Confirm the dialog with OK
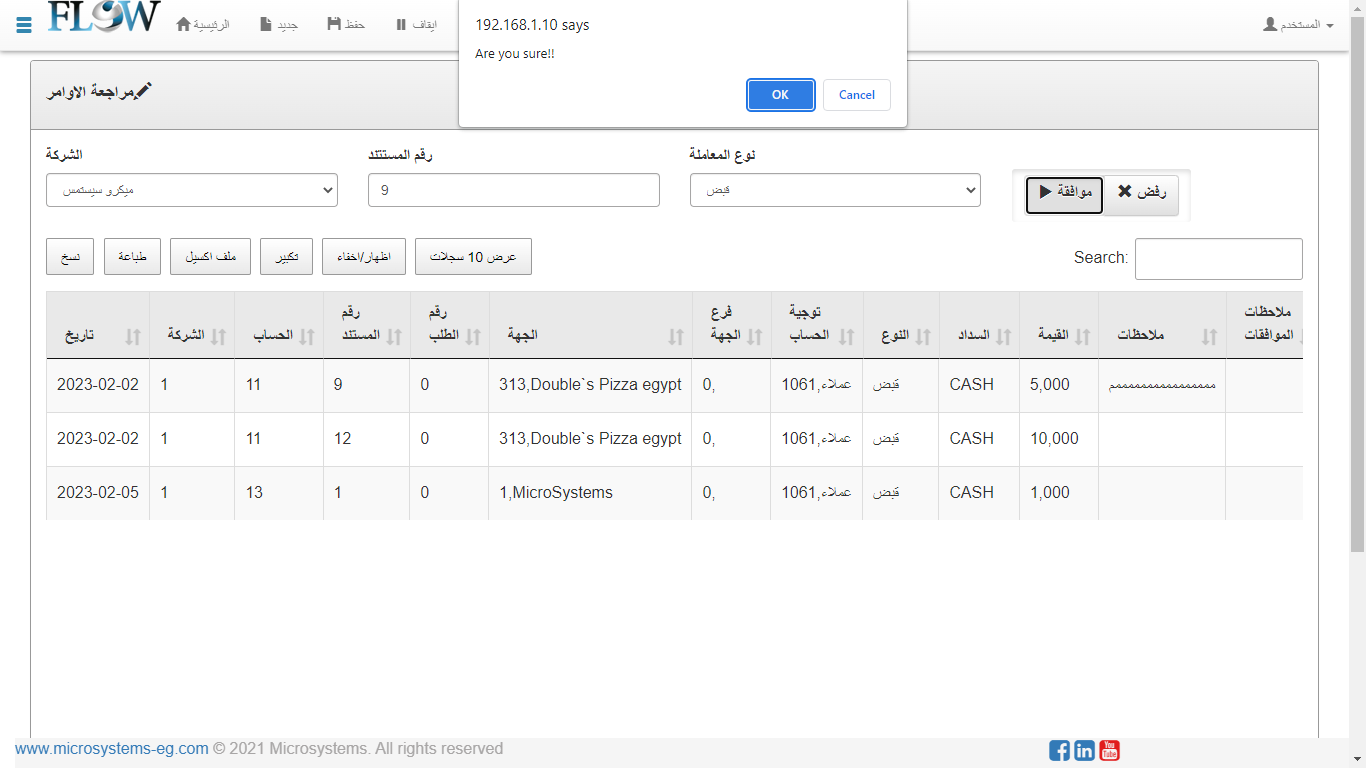 coord(780,95)
